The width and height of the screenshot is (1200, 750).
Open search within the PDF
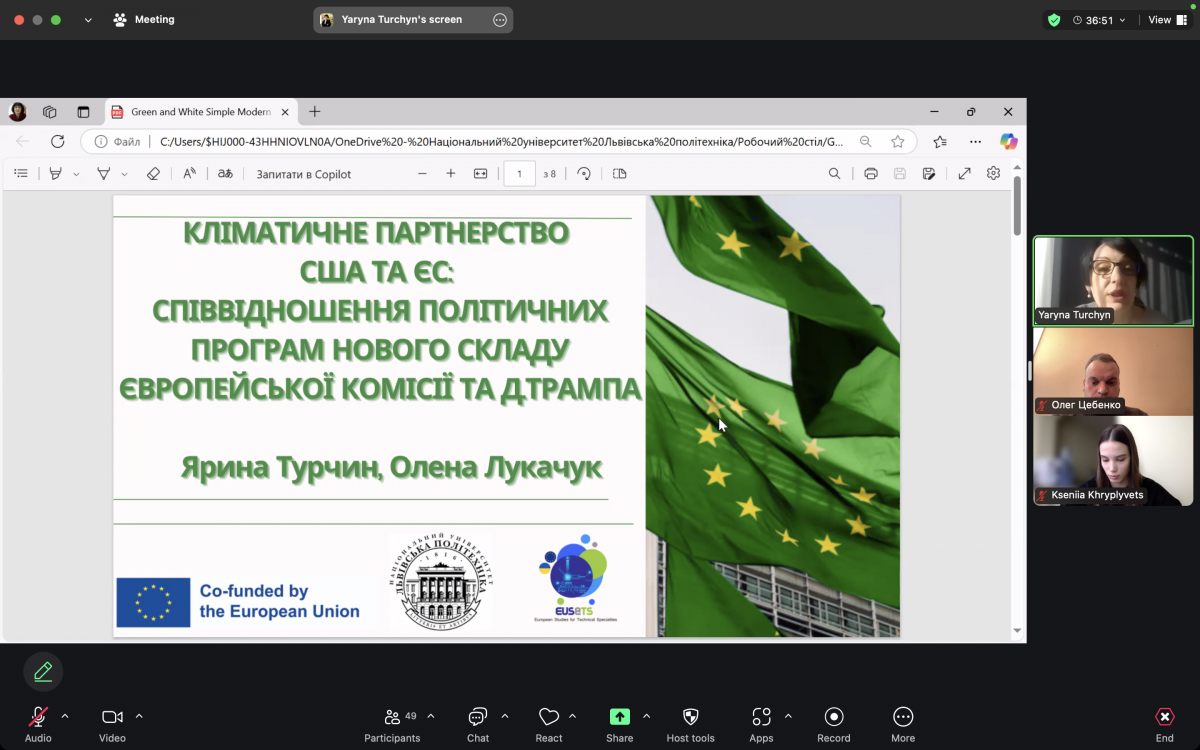(834, 173)
